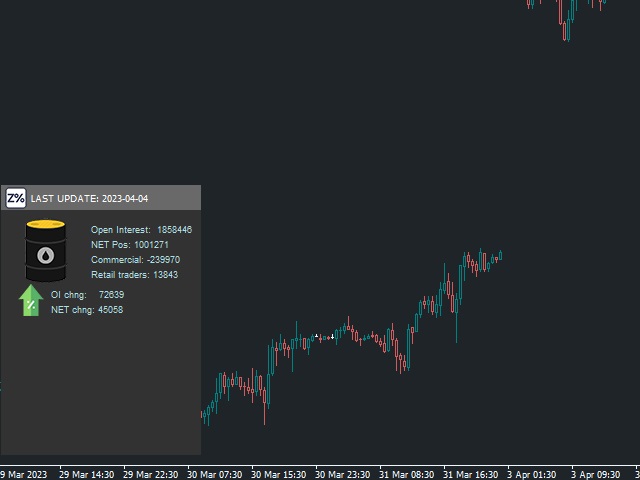
Task: Click the 29 Mar 22:30 time label
Action: [x=151, y=475]
